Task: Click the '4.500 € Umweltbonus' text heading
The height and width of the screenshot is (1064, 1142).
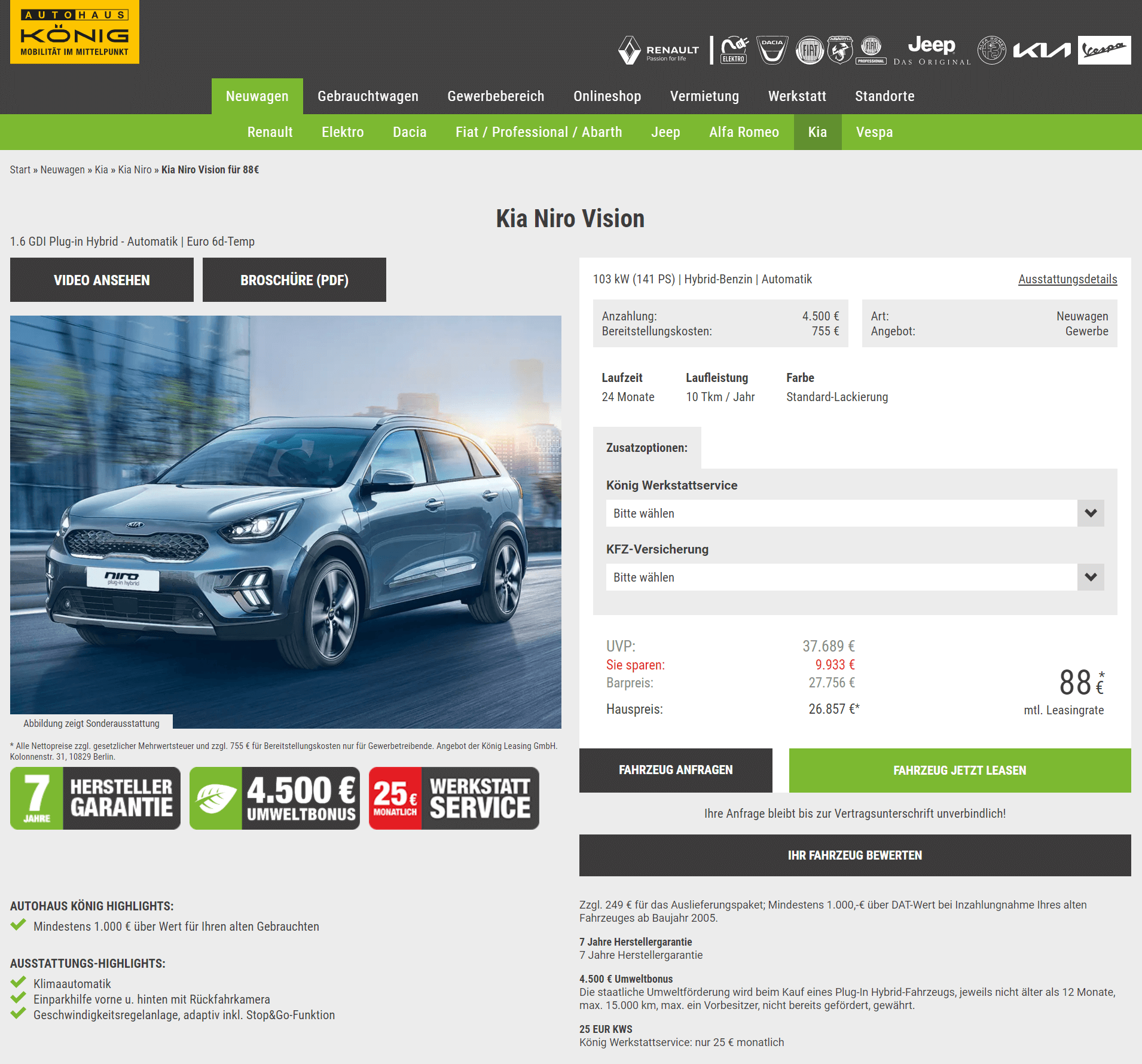Action: point(626,979)
